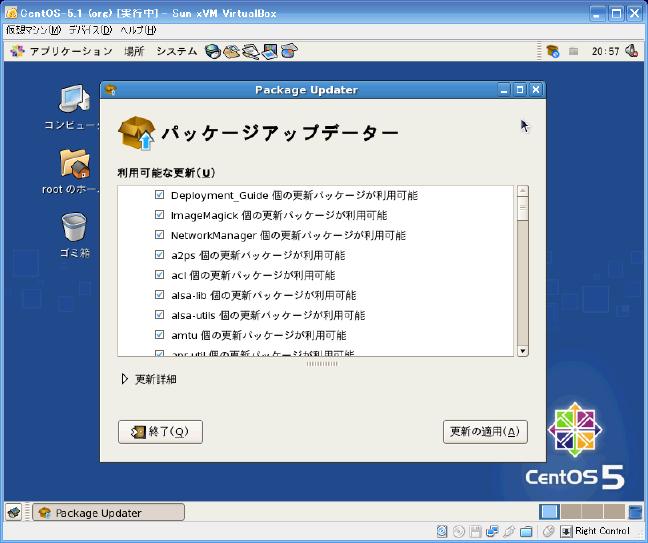The width and height of the screenshot is (648, 543).
Task: Expand the 更新詳細 details section
Action: tap(124, 379)
